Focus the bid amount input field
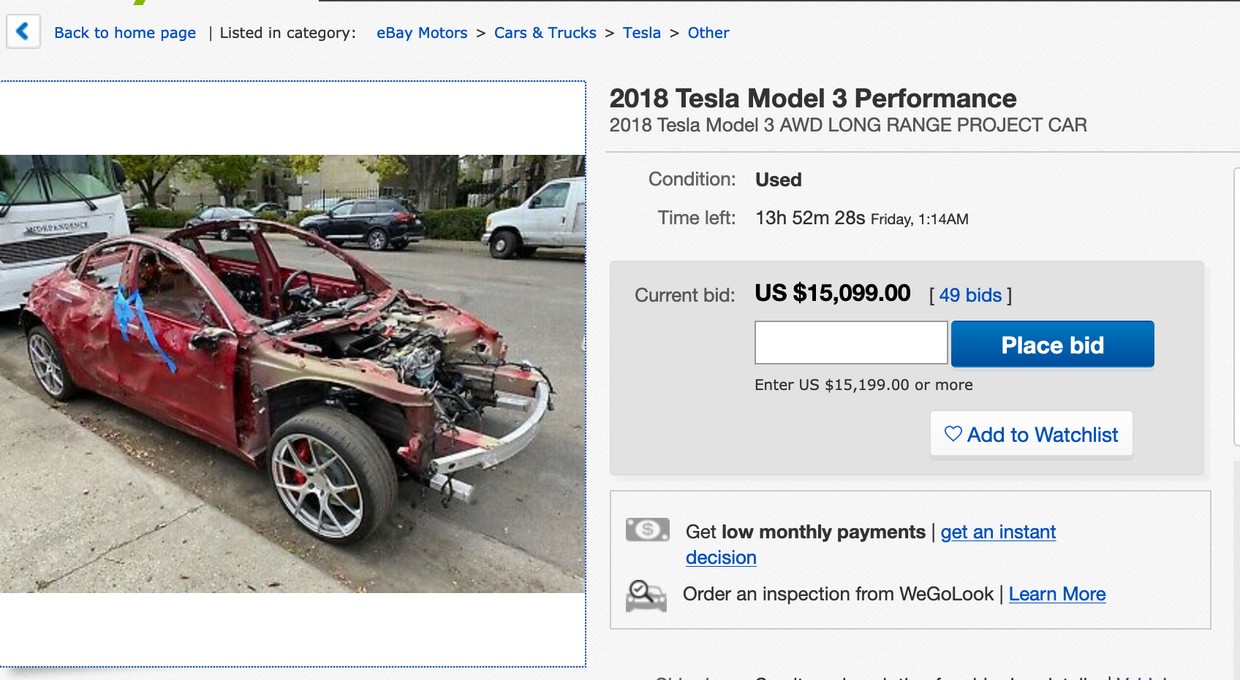 pos(851,343)
